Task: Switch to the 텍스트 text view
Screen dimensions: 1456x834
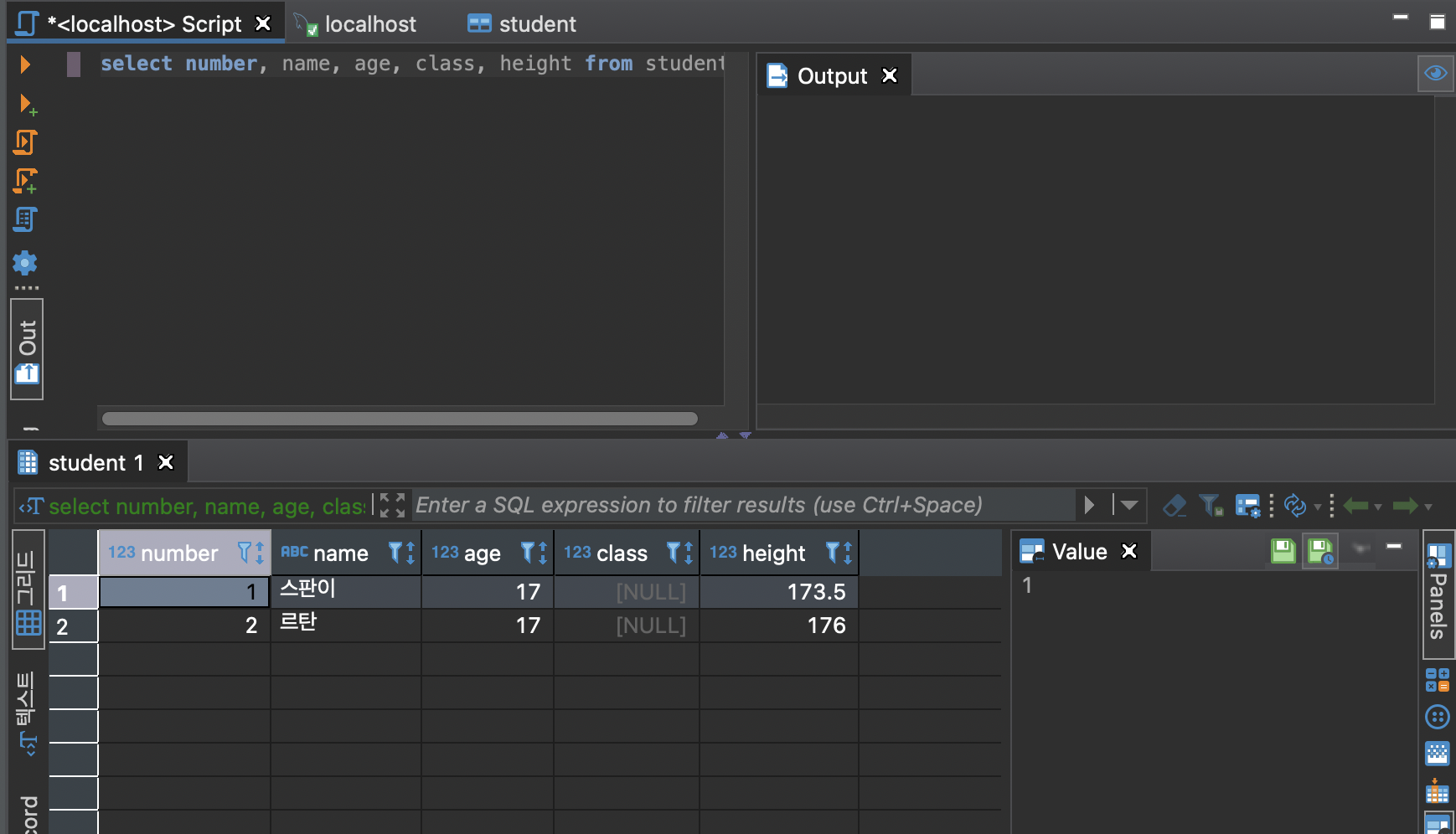Action: (x=27, y=714)
